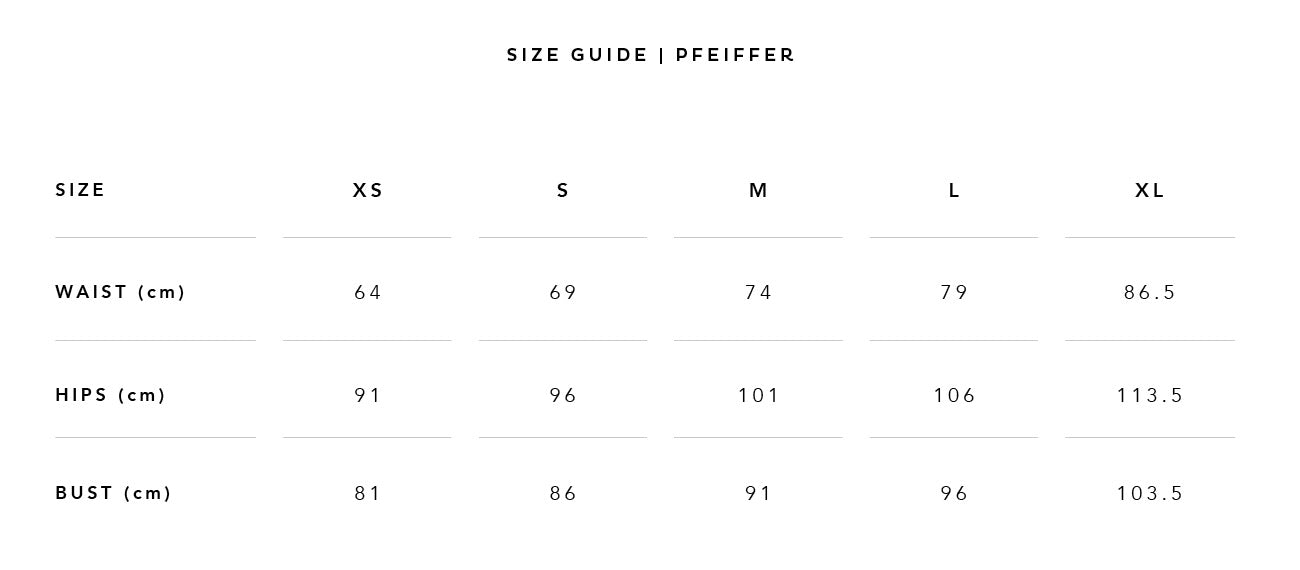Select the S waist value 69

coord(563,292)
